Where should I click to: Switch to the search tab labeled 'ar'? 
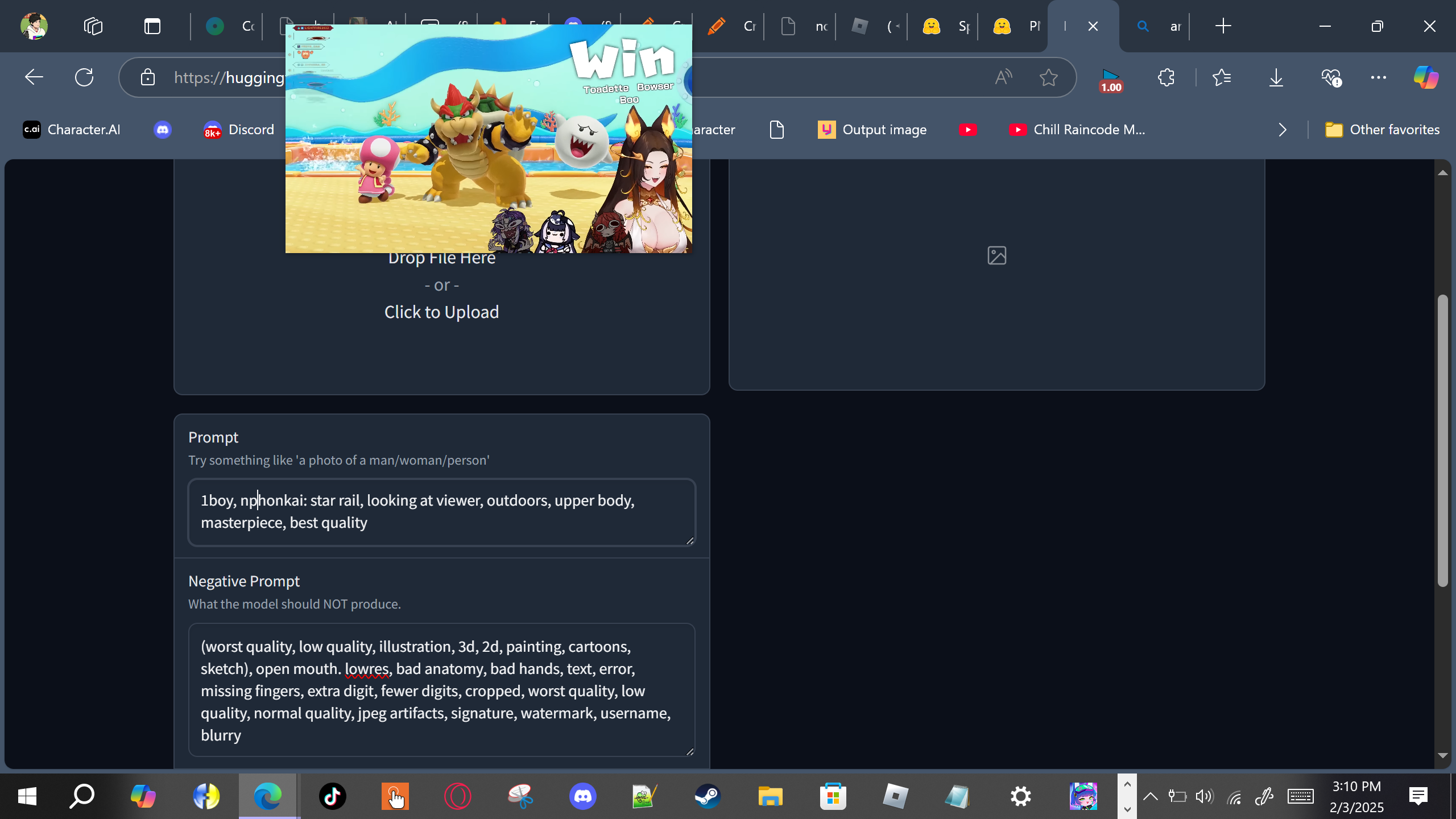pyautogui.click(x=1154, y=26)
